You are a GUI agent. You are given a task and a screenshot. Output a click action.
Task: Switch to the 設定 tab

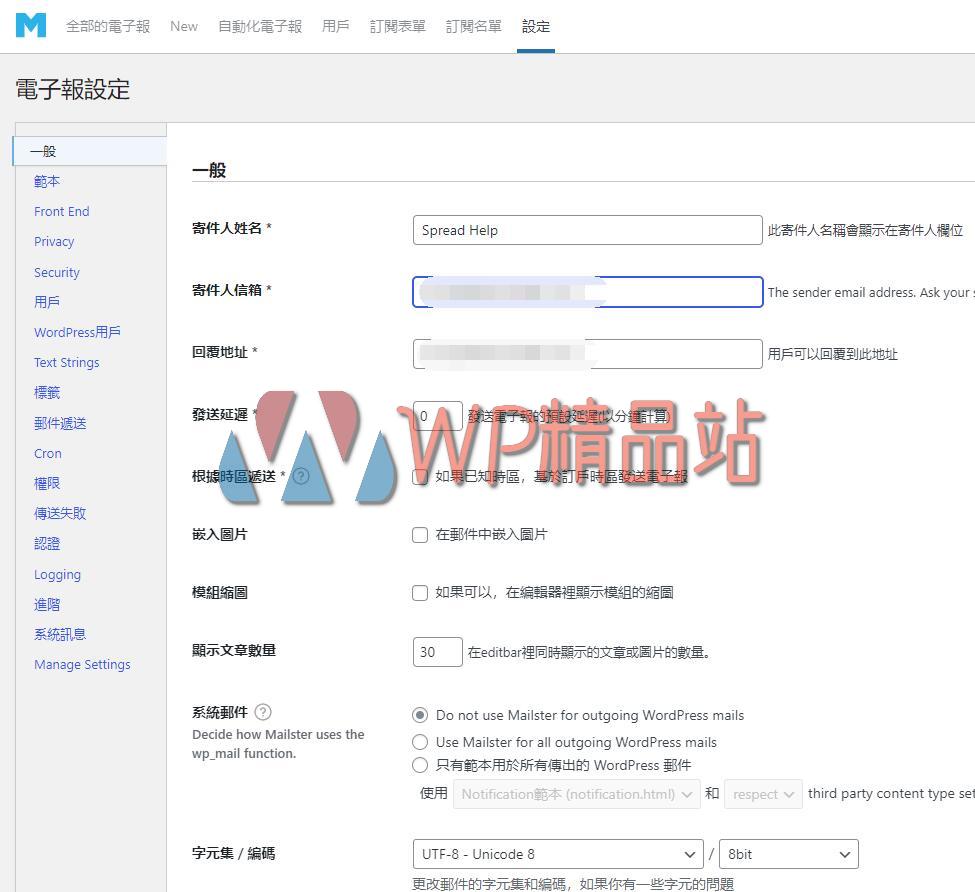[535, 27]
